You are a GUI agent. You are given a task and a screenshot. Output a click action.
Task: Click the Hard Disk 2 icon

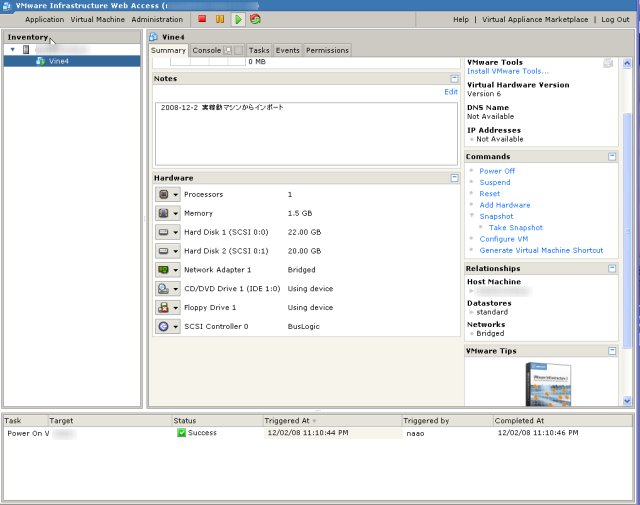coord(163,251)
